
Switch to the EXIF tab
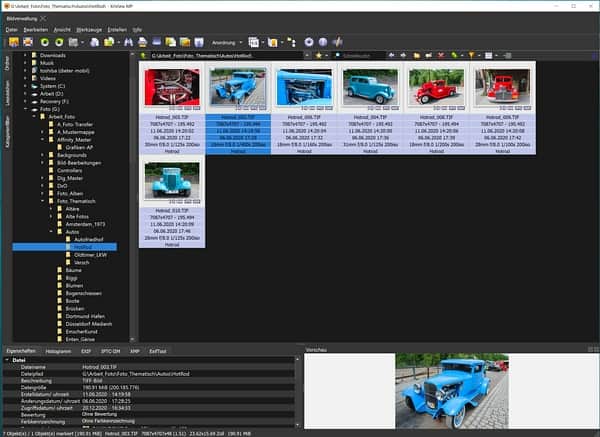click(x=86, y=351)
